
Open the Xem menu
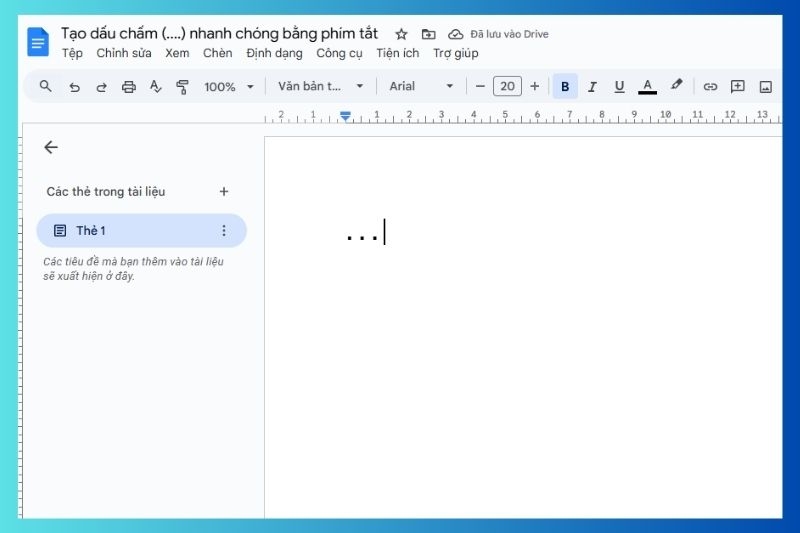coord(177,54)
